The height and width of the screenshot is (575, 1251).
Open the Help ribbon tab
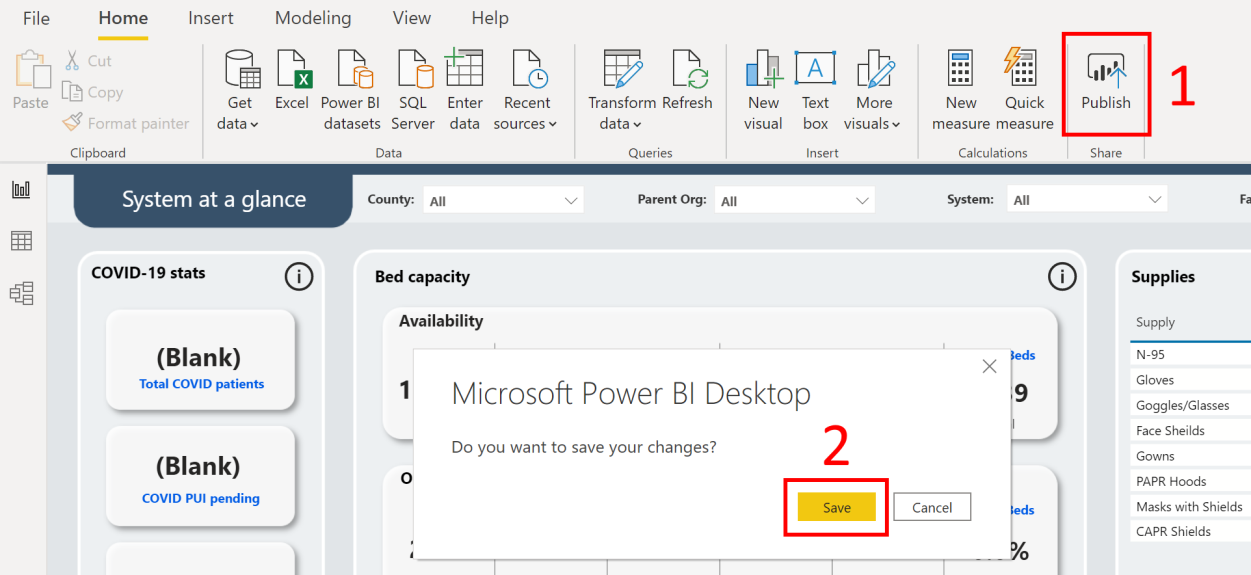pos(490,18)
